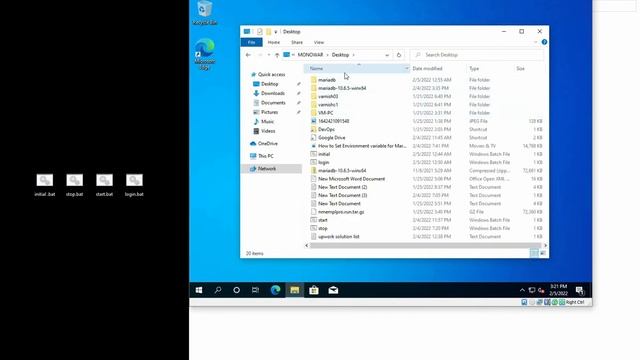Click the horizontal scrollbar in file list
Screen dimensions: 640x360
[425, 245]
